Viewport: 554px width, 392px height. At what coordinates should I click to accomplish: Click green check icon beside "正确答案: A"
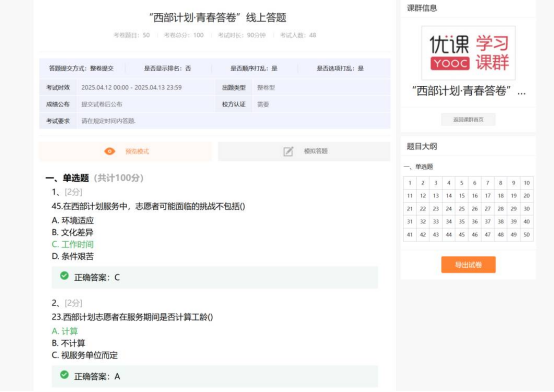[64, 375]
